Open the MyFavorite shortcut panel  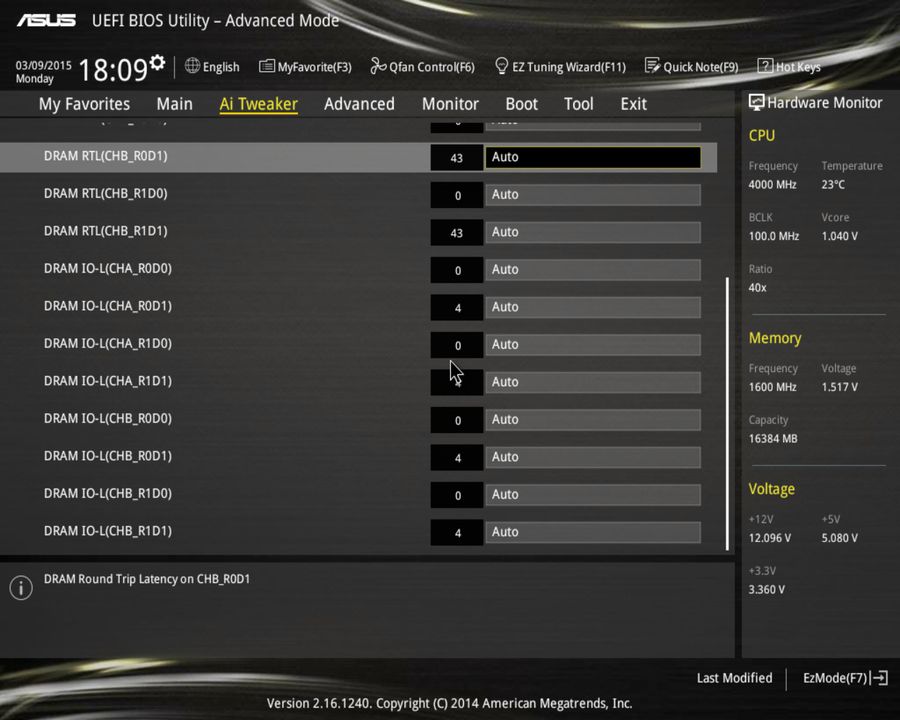305,66
